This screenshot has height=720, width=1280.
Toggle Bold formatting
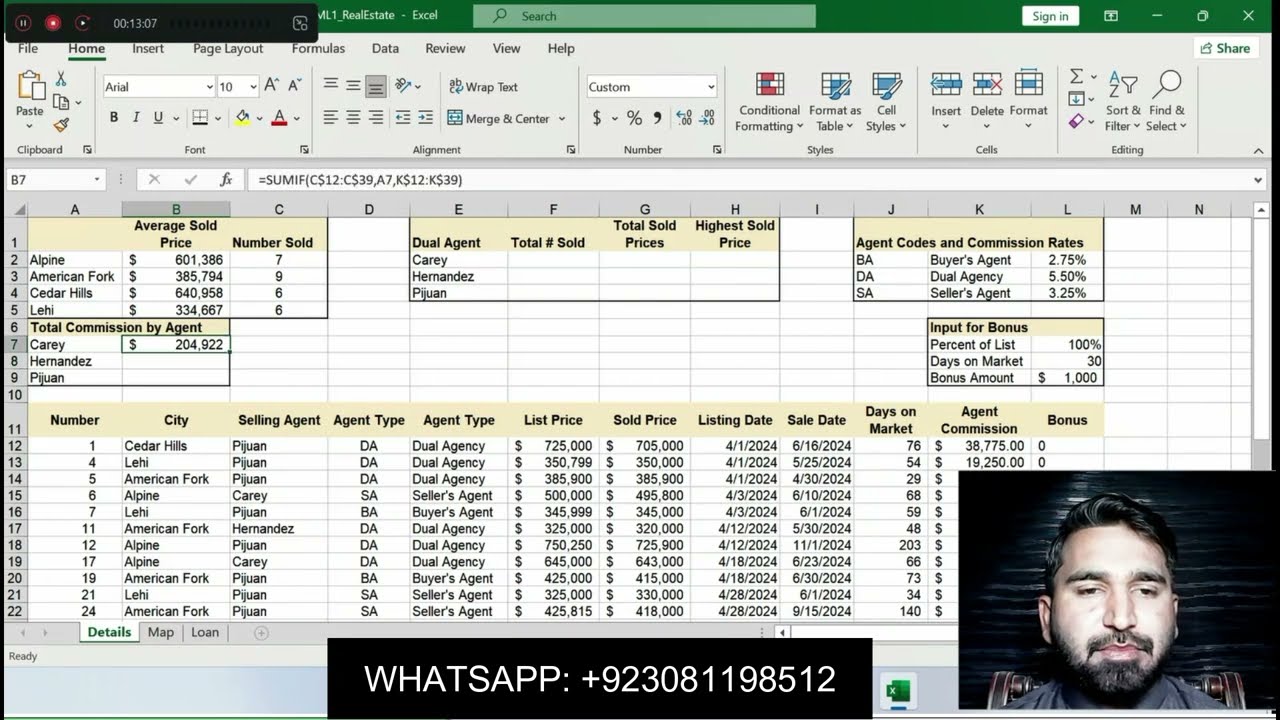pos(113,118)
